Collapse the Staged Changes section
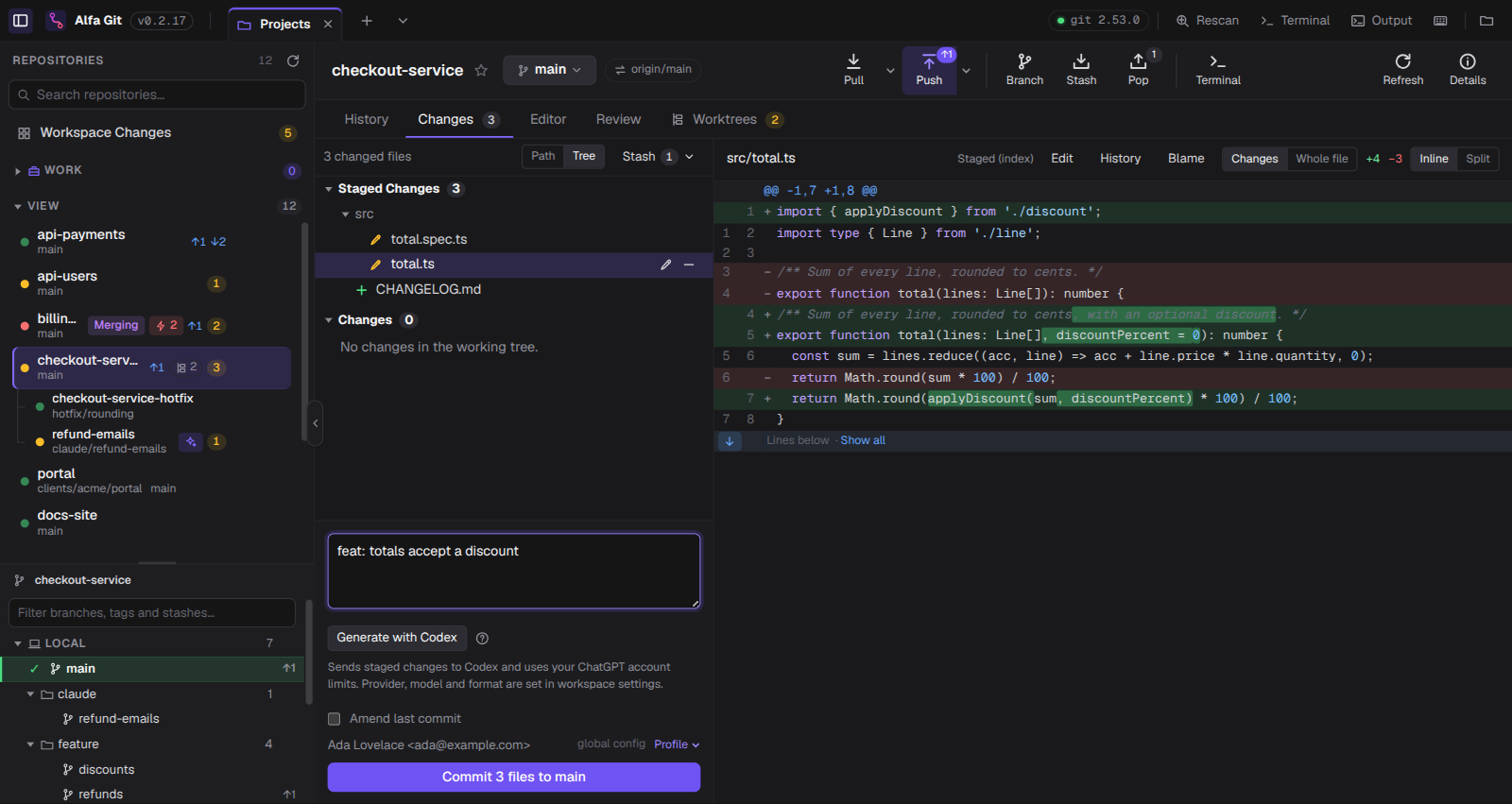This screenshot has height=804, width=1512. 329,189
